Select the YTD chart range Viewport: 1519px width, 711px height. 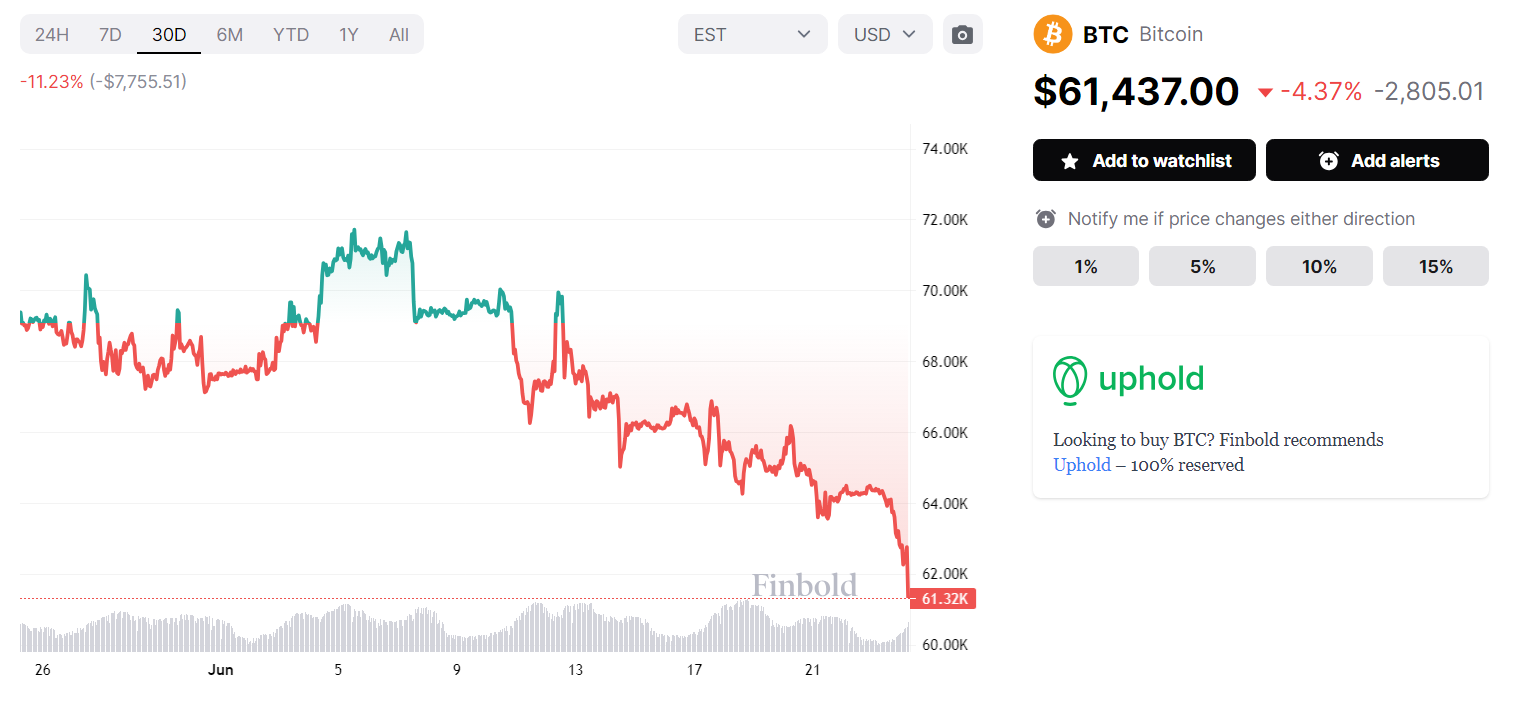click(291, 35)
